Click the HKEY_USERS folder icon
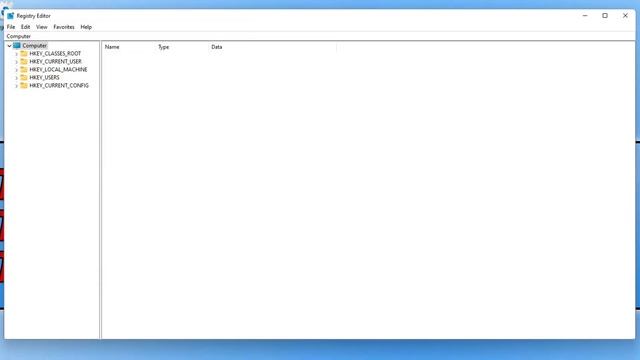This screenshot has width=640, height=360. coord(24,77)
